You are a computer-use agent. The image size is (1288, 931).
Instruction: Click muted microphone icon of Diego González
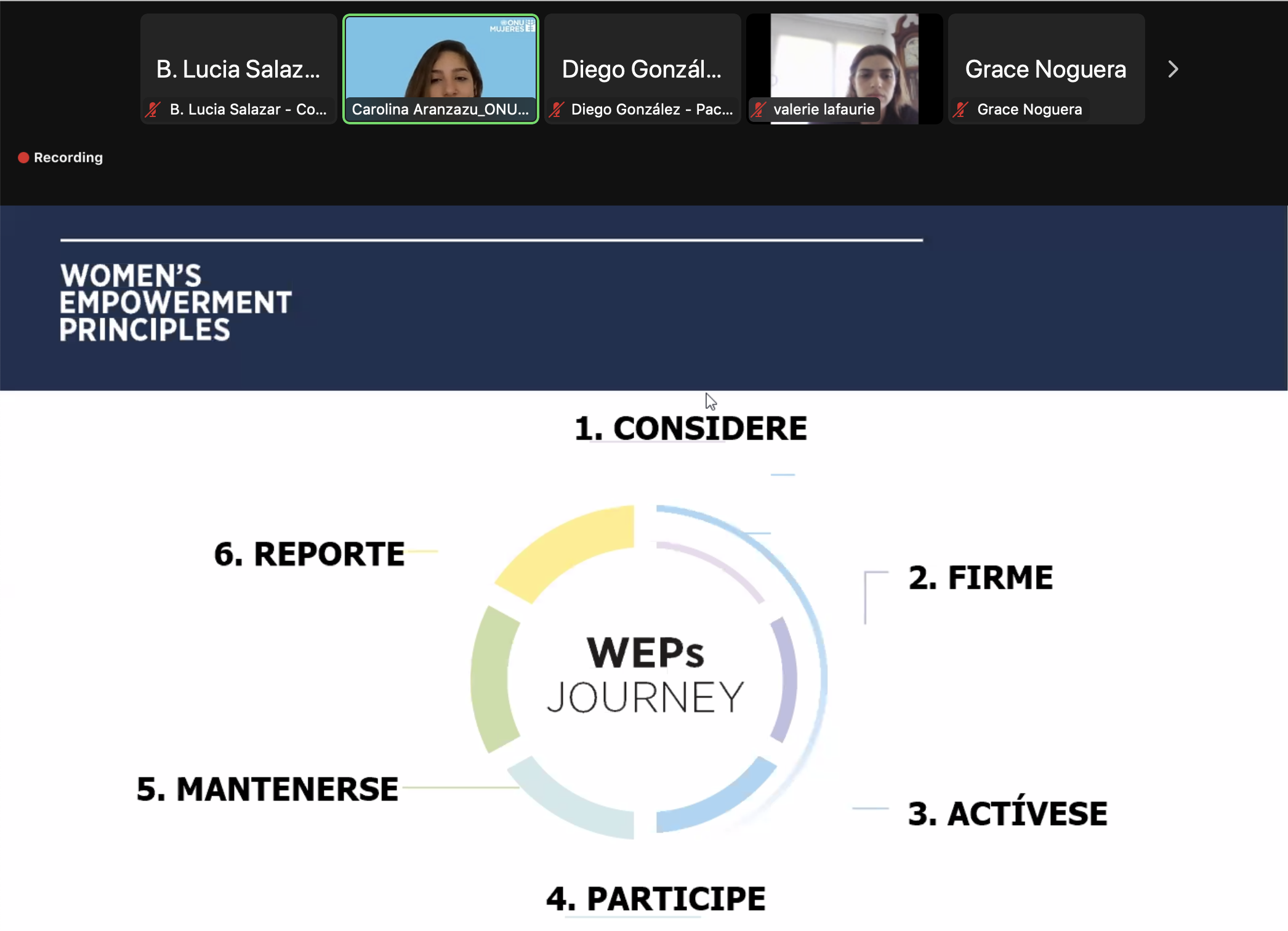(557, 110)
